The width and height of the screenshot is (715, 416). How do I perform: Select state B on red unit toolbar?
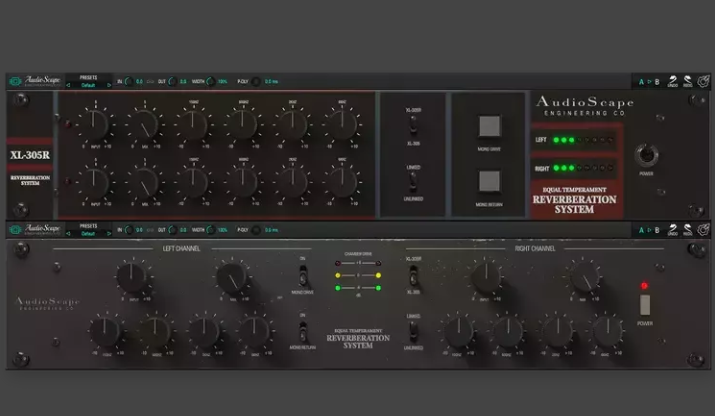657,82
